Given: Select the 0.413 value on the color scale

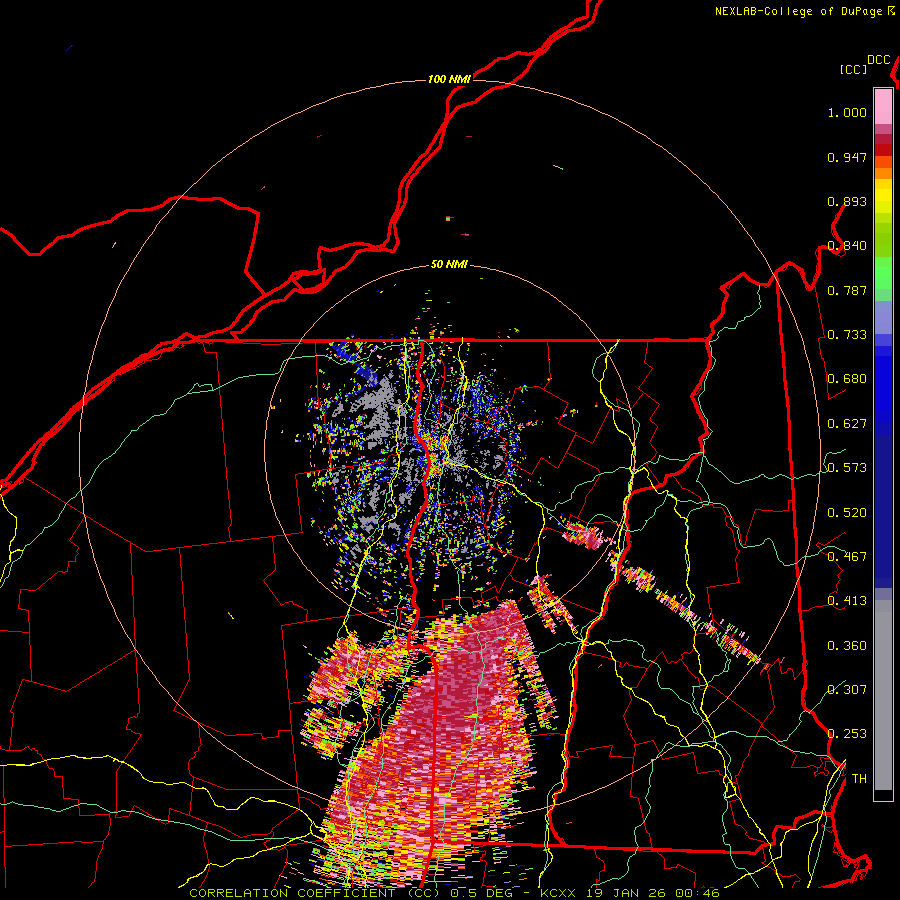Looking at the screenshot, I should pos(847,601).
